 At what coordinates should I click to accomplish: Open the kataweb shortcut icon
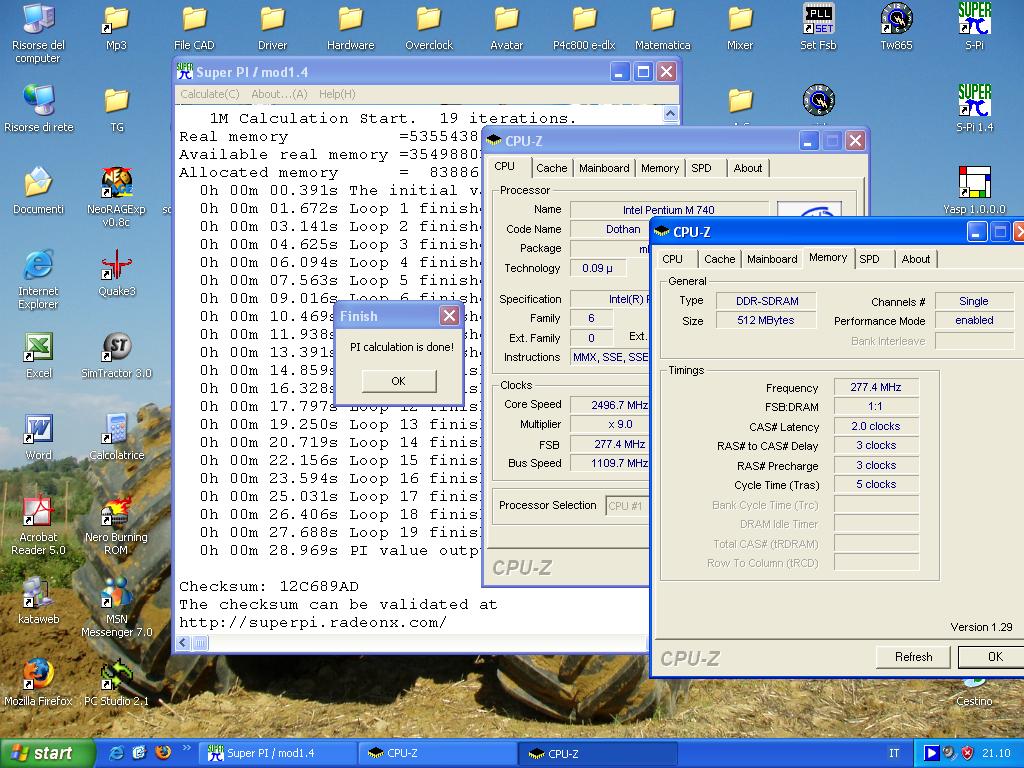[39, 593]
